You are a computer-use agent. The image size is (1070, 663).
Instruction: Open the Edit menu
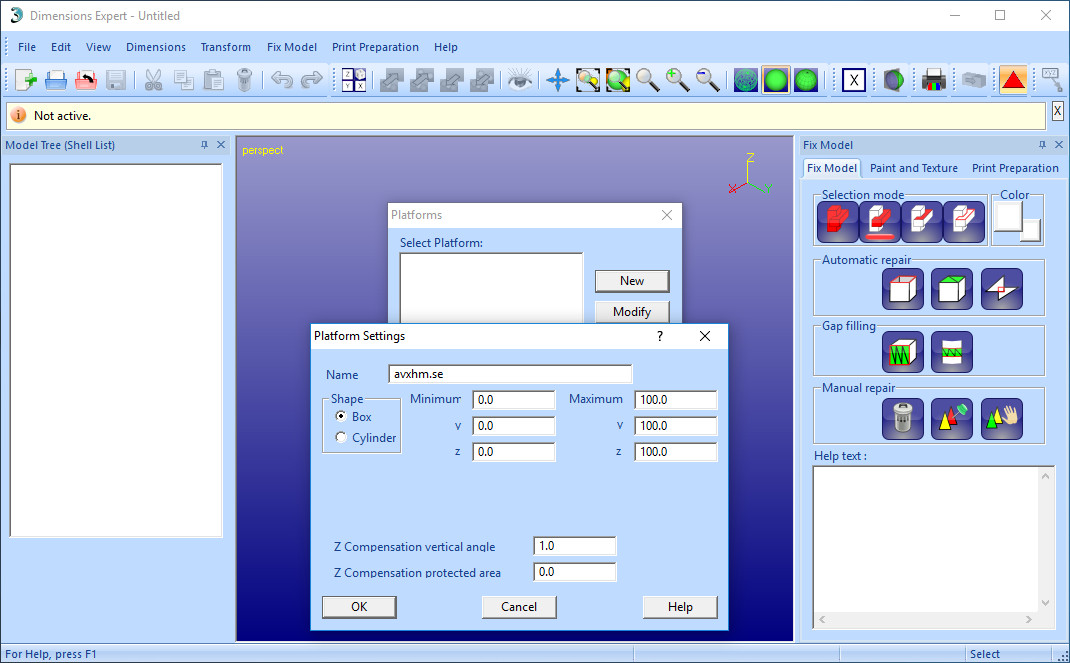tap(61, 47)
